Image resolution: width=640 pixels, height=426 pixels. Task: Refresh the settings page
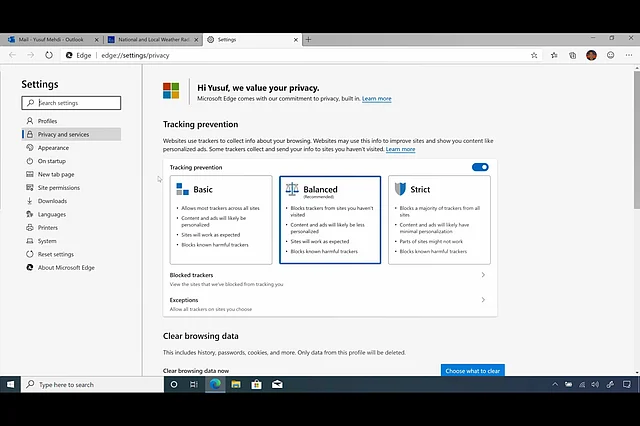[x=49, y=55]
